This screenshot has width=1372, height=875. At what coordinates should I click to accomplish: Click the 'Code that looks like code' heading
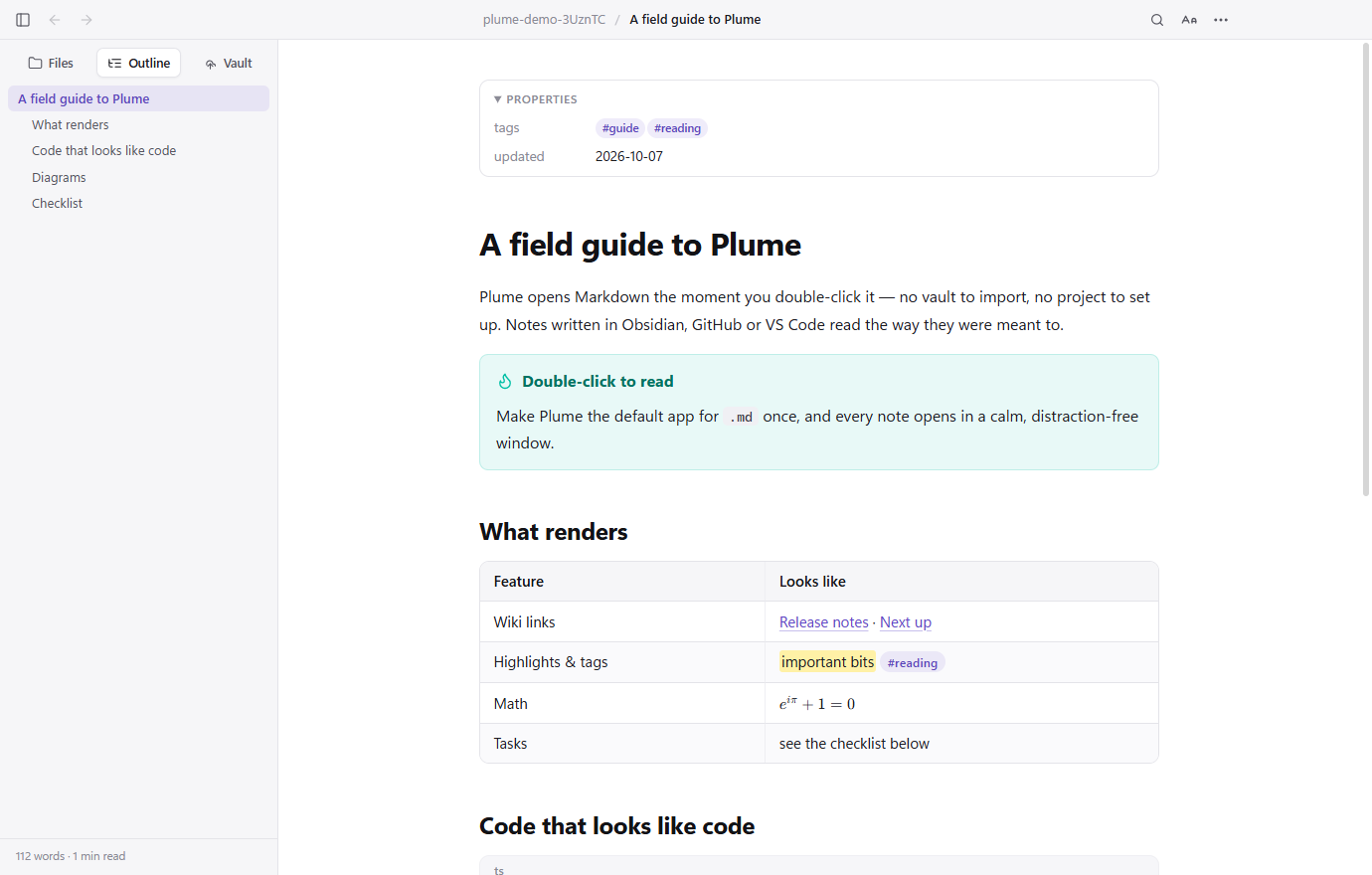pyautogui.click(x=617, y=826)
